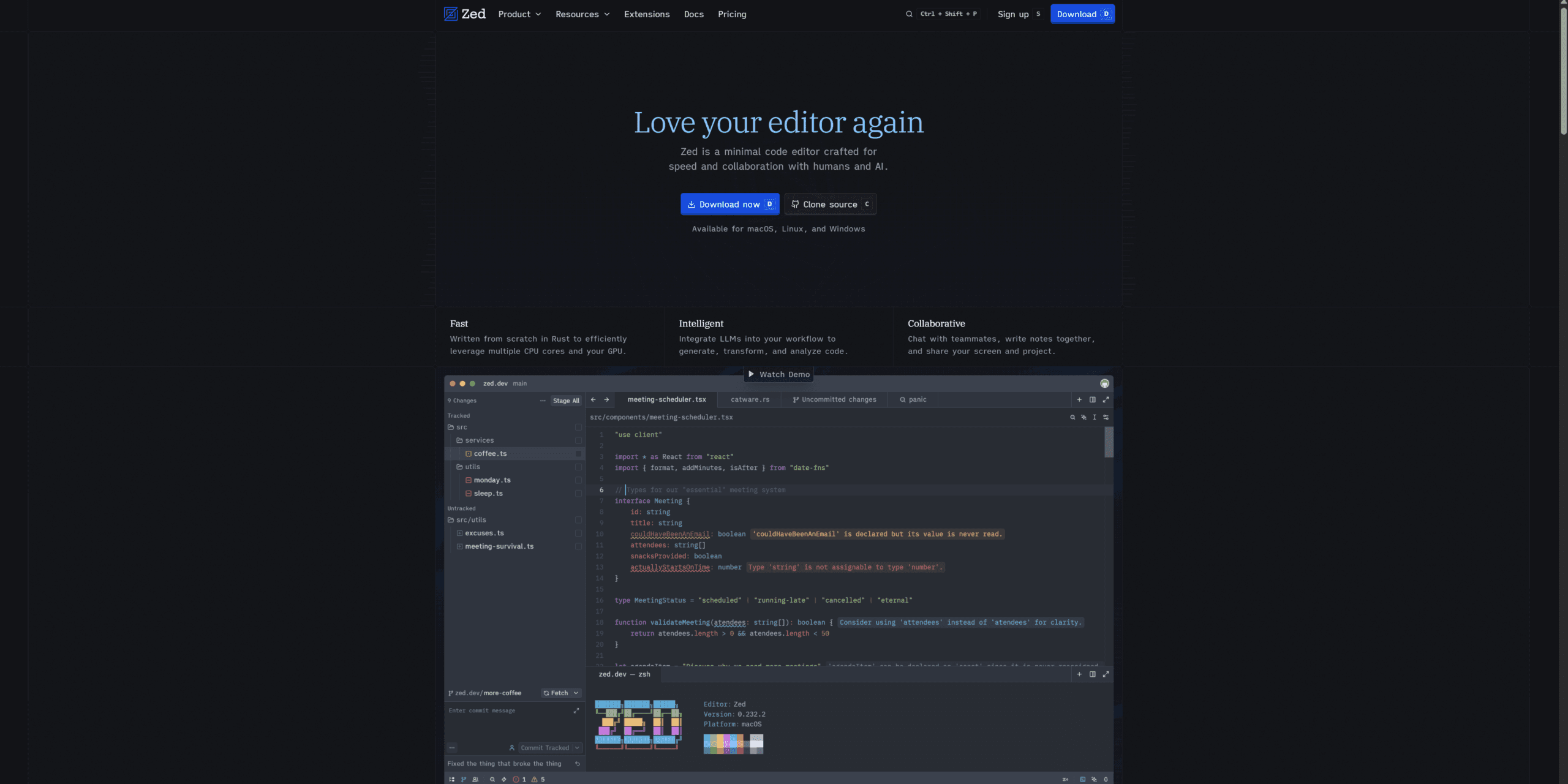This screenshot has height=784, width=1568.
Task: Click the new tab plus icon beside the tabs
Action: click(x=1080, y=399)
